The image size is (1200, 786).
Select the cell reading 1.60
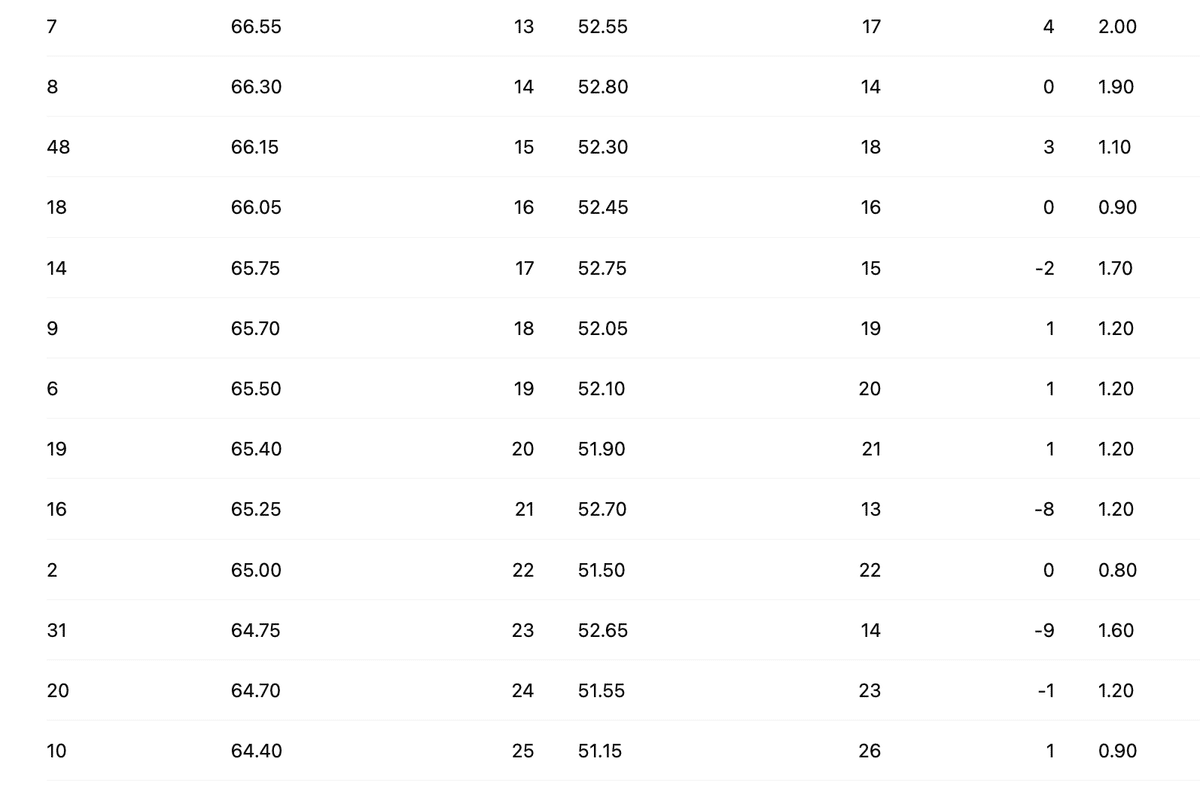coord(1116,630)
